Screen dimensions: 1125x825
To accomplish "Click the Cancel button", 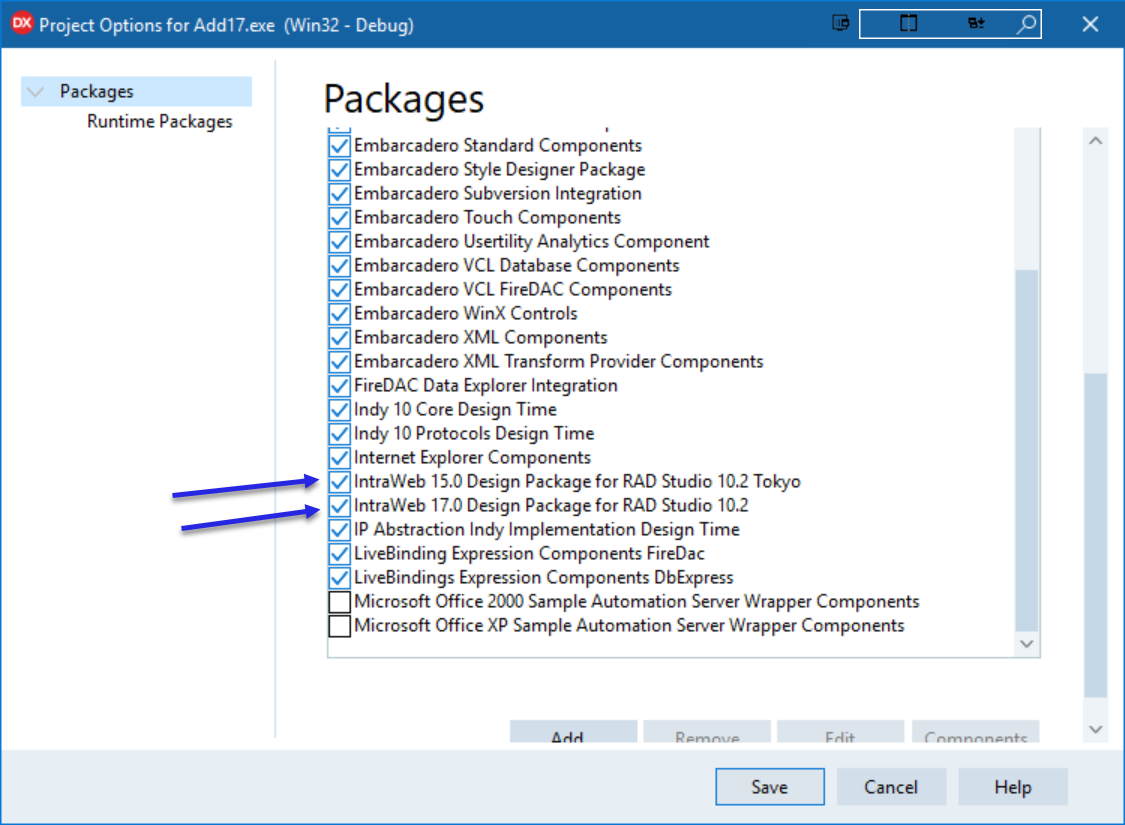I will pos(891,787).
